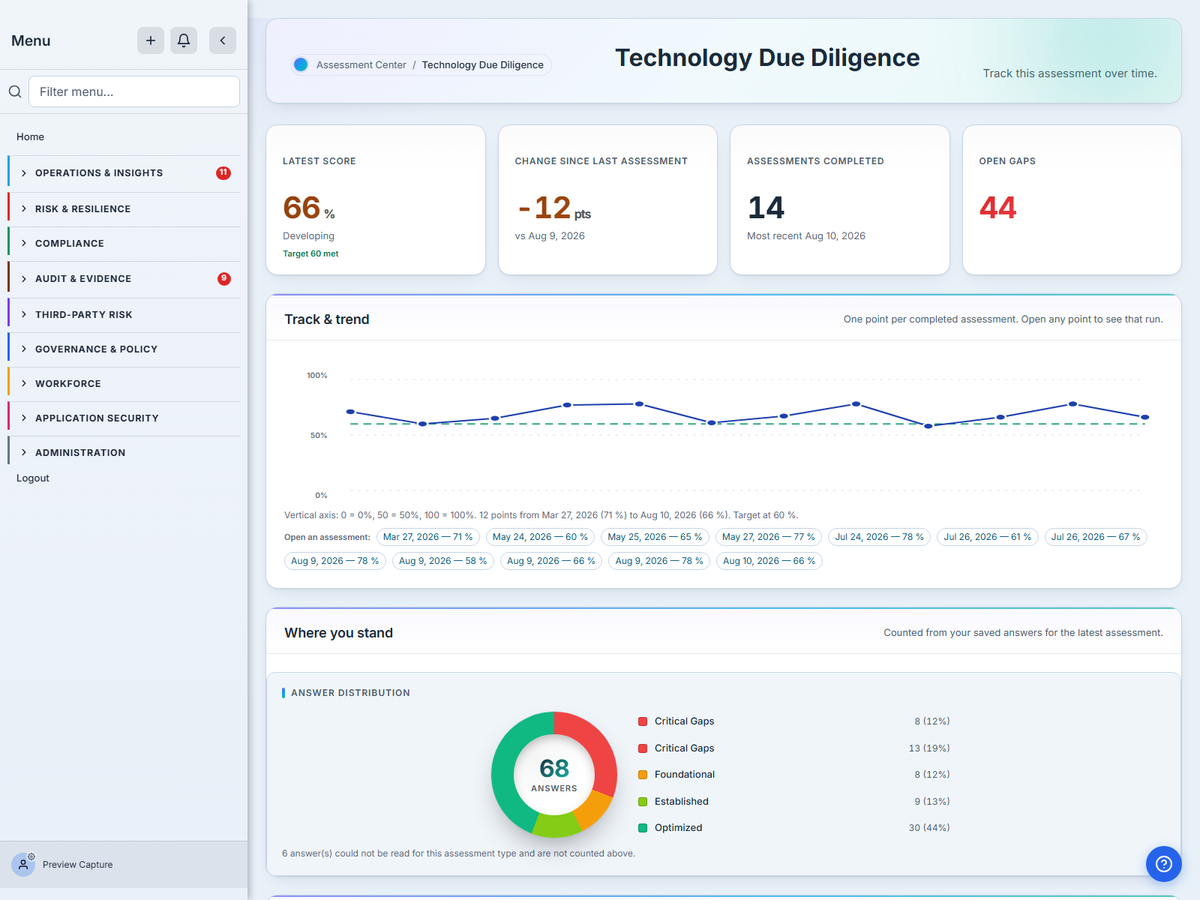The height and width of the screenshot is (900, 1200).
Task: Click the Established 9 (13%) value
Action: point(932,802)
